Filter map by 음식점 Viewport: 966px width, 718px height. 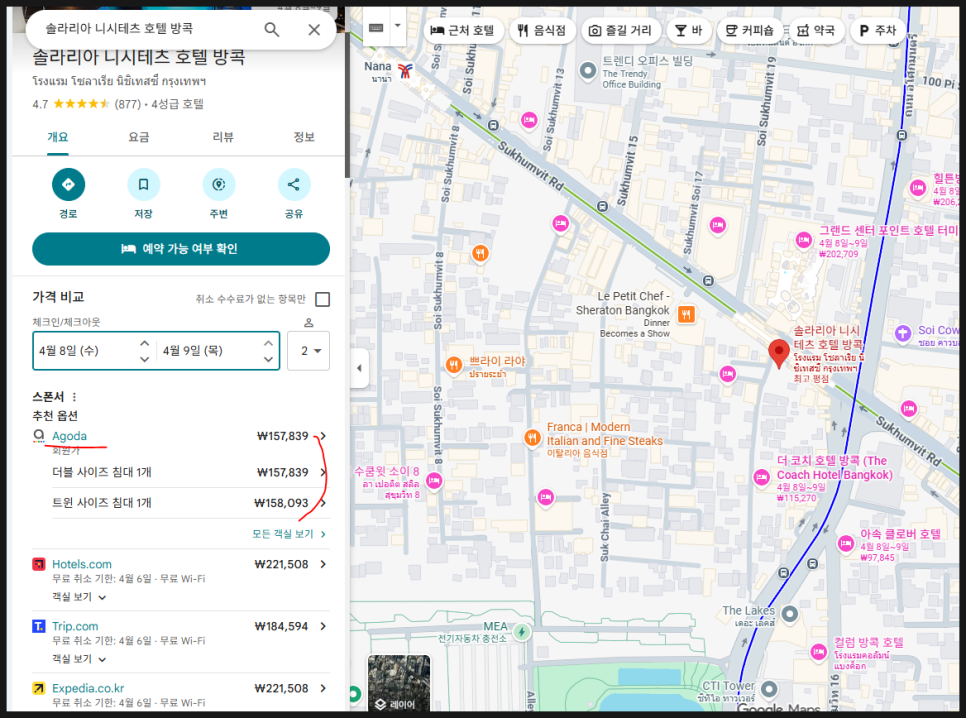(542, 30)
